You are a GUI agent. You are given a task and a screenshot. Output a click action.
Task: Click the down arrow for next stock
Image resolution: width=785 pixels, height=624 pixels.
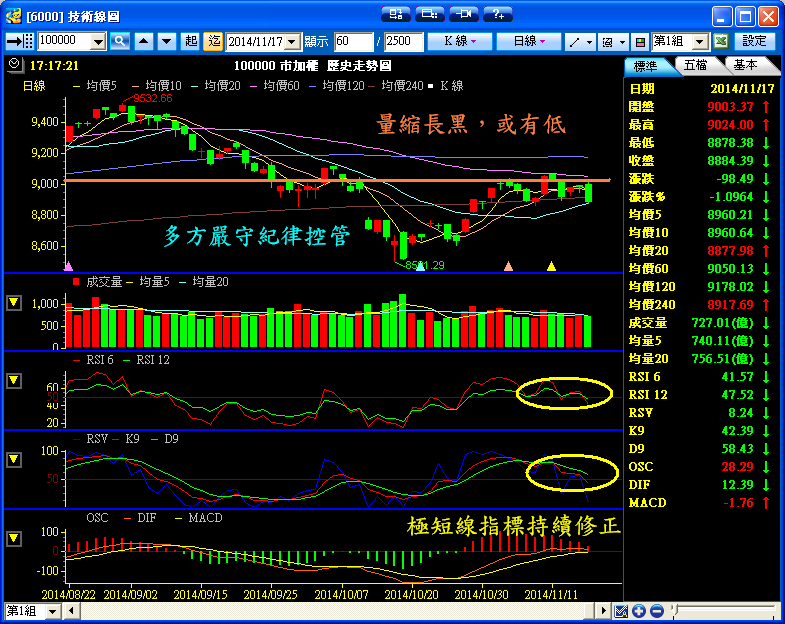pyautogui.click(x=165, y=41)
